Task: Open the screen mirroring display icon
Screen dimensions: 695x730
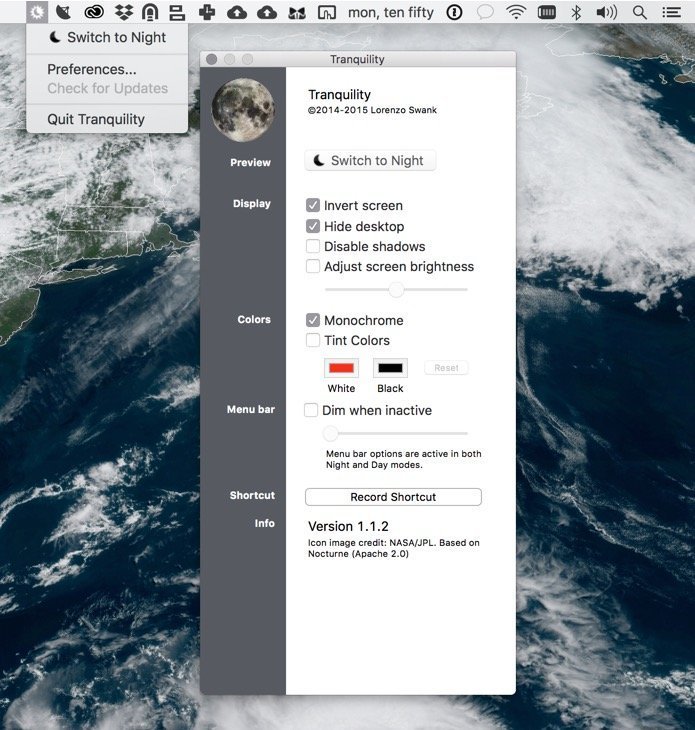Action: click(327, 13)
